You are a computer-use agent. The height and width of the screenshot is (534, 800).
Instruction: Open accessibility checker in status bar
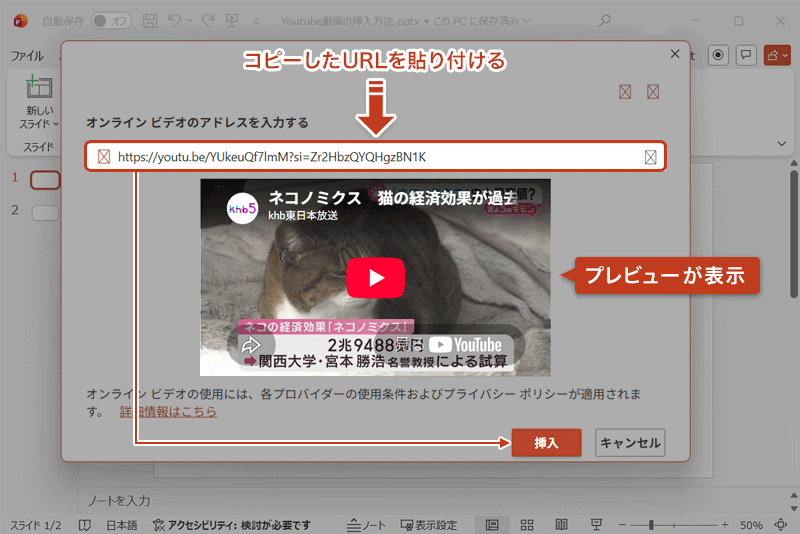[x=232, y=525]
